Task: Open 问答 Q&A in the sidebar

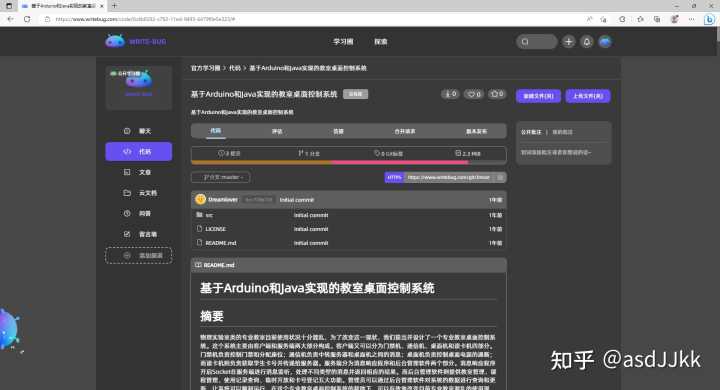Action: [x=139, y=214]
